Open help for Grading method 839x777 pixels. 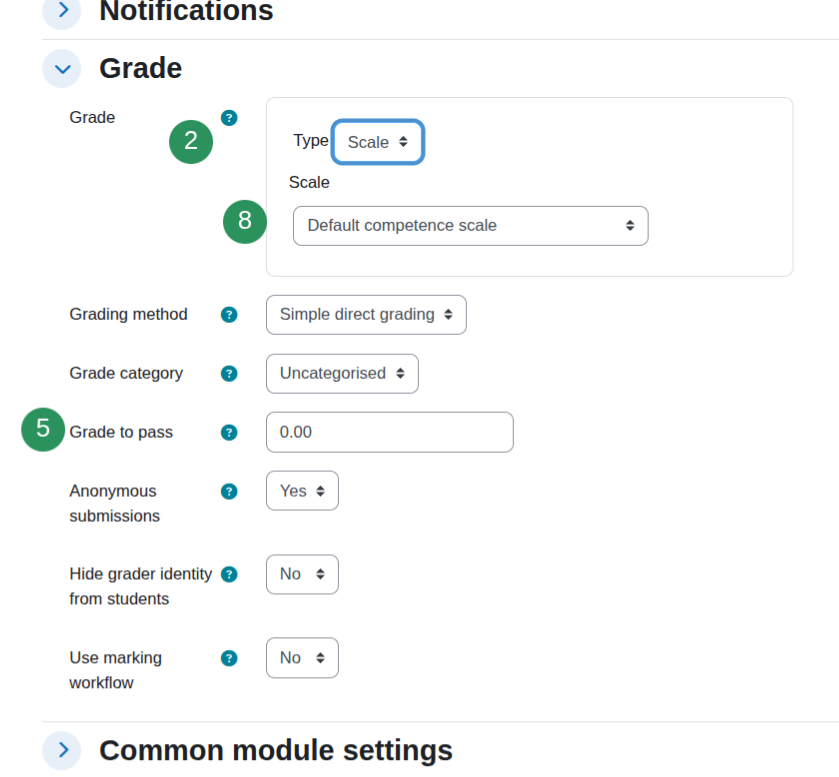point(229,315)
